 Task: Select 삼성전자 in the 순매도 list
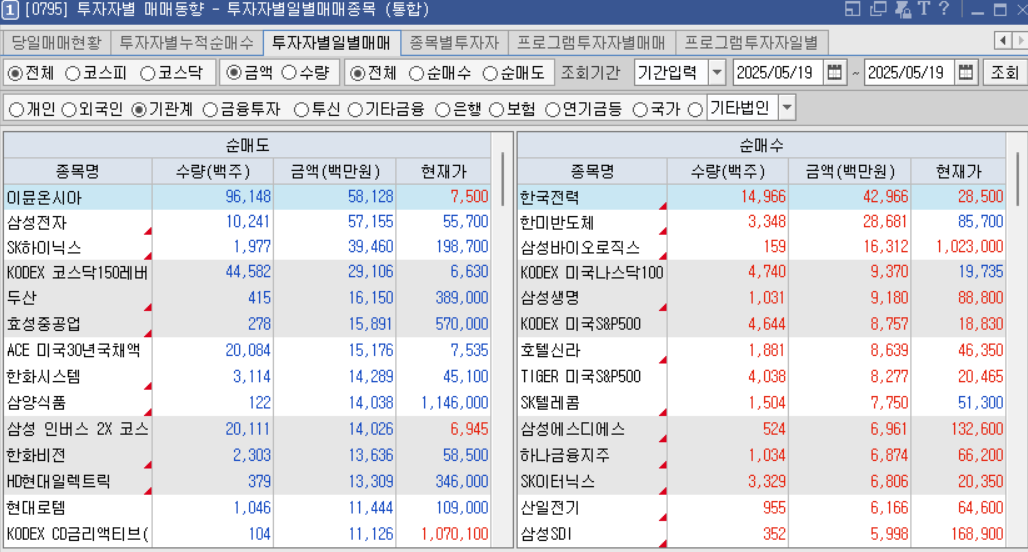[247, 222]
